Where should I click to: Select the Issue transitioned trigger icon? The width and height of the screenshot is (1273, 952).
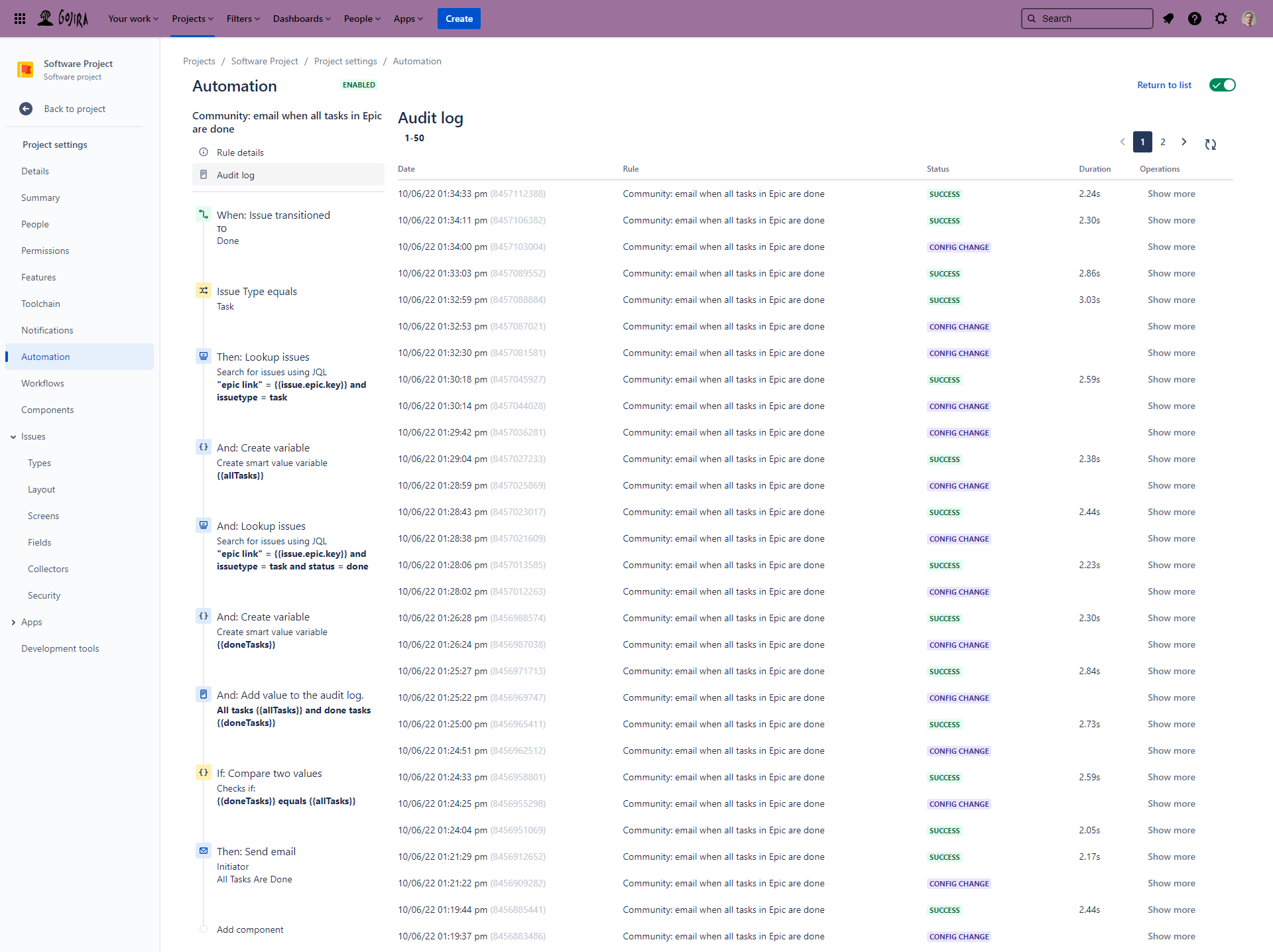pos(204,214)
